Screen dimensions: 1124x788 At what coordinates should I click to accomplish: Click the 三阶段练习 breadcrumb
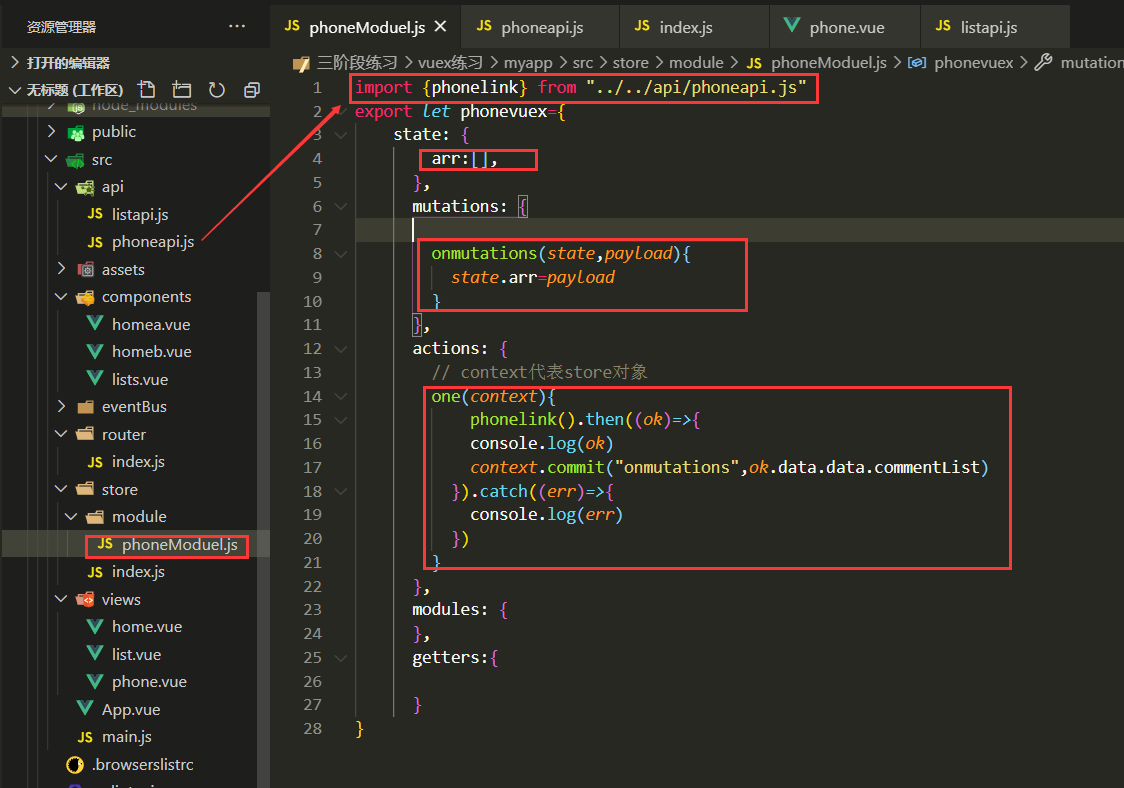[358, 63]
